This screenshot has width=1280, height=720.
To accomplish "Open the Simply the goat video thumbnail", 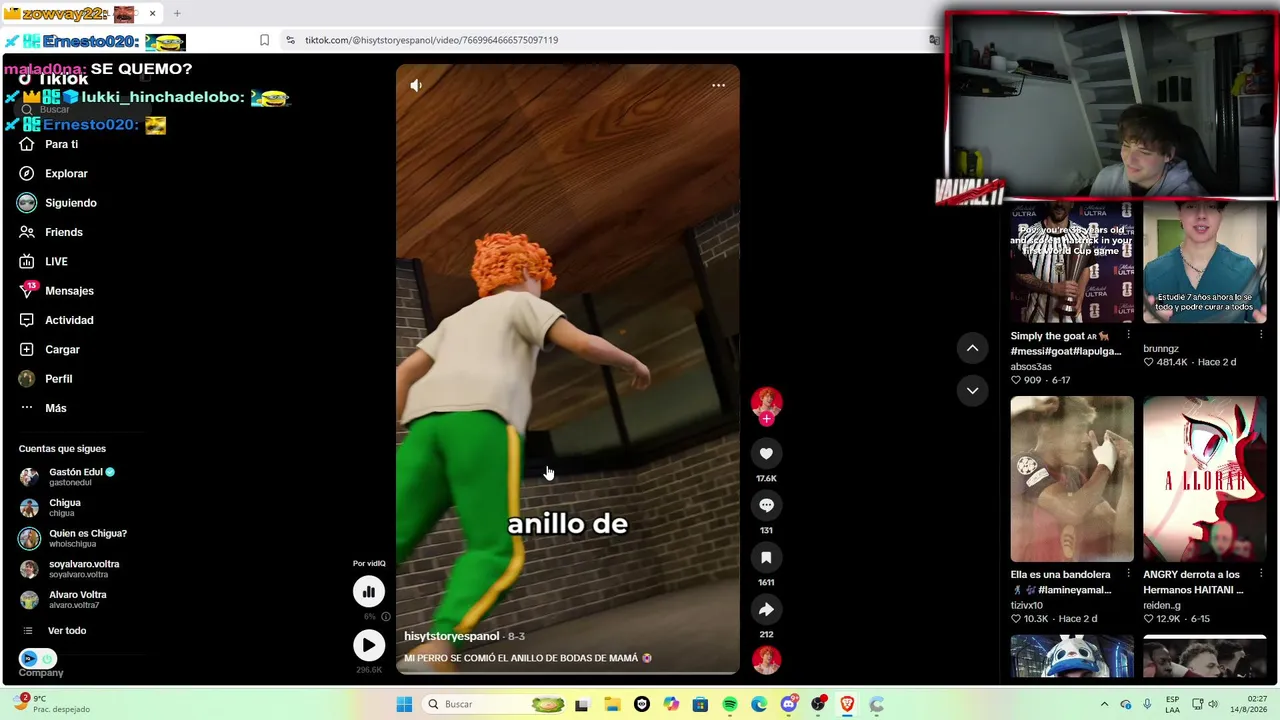I will coord(1072,262).
